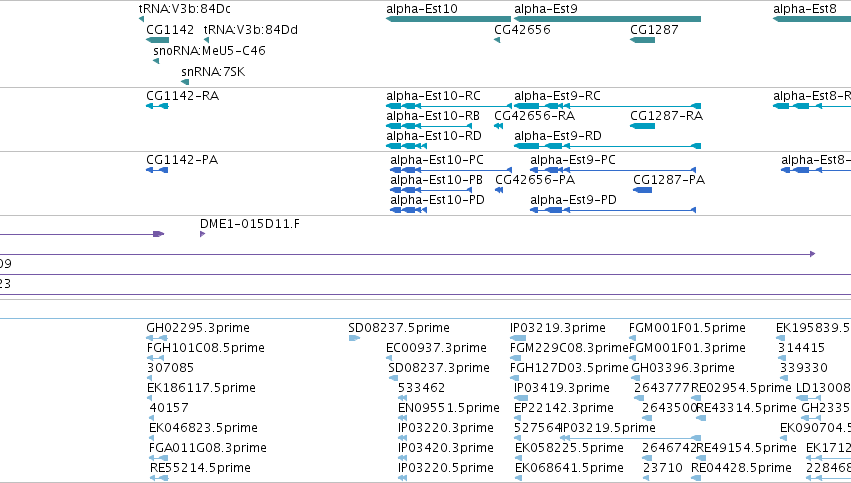Screen dimensions: 851x483
Task: Select the CG42656 gene label
Action: pyautogui.click(x=522, y=30)
